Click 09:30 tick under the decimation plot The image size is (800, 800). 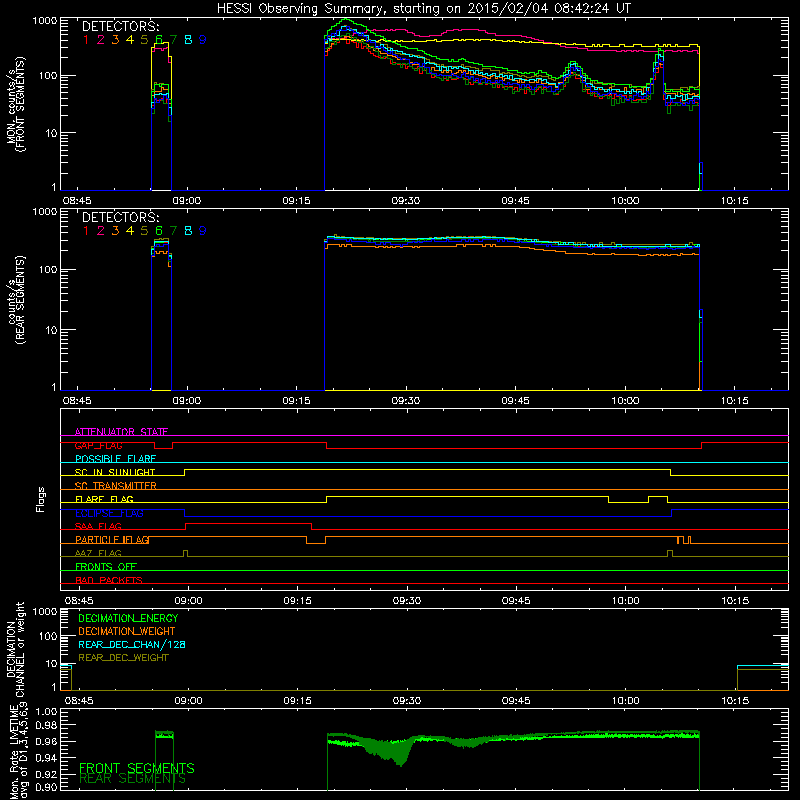pyautogui.click(x=407, y=701)
